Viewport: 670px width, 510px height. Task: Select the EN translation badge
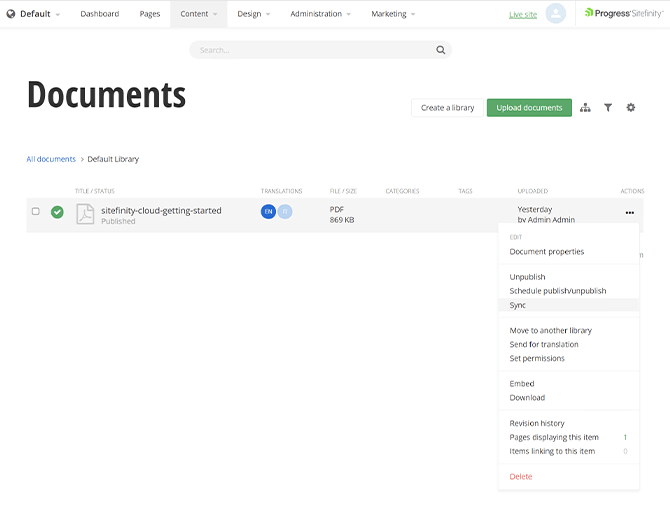tap(268, 211)
